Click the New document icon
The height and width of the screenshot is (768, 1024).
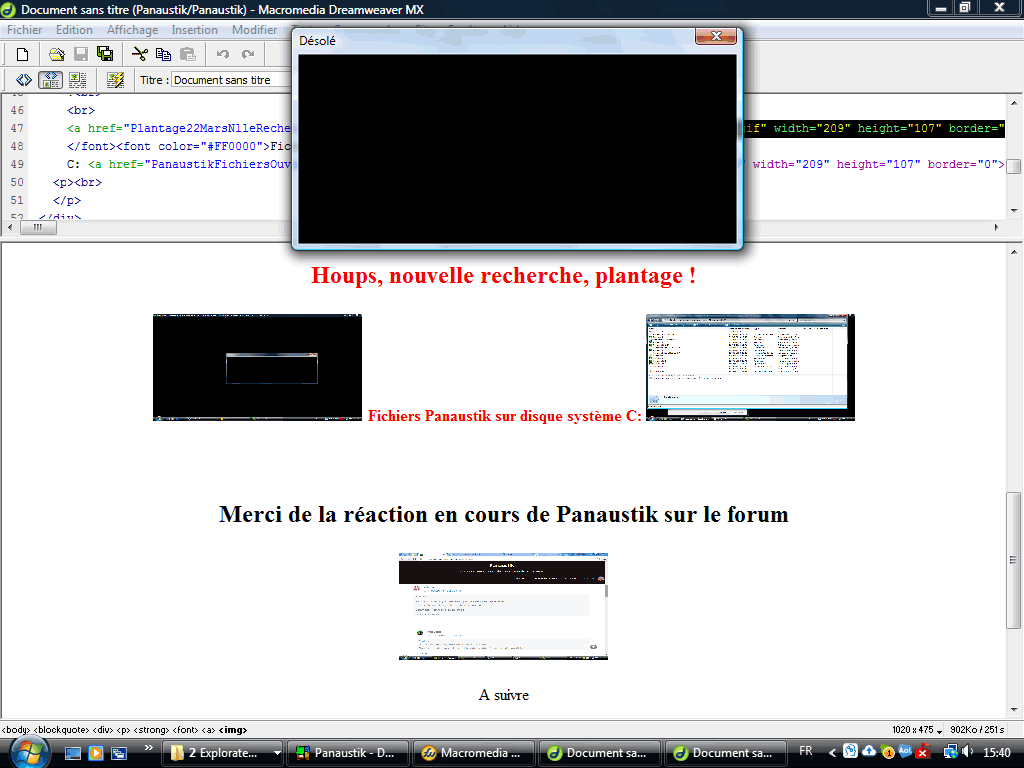click(x=22, y=54)
